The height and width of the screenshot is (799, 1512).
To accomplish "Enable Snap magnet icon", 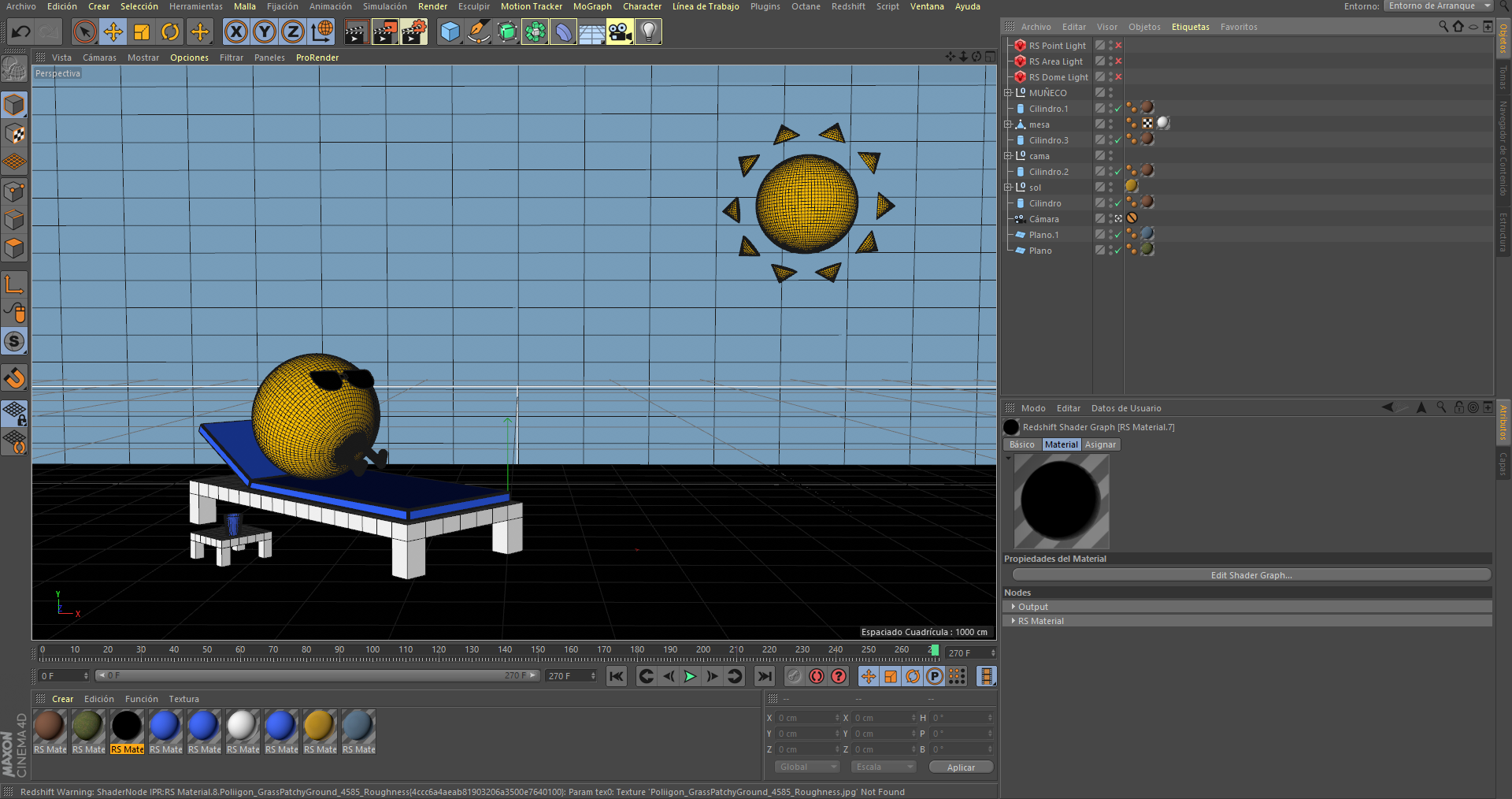I will click(14, 378).
